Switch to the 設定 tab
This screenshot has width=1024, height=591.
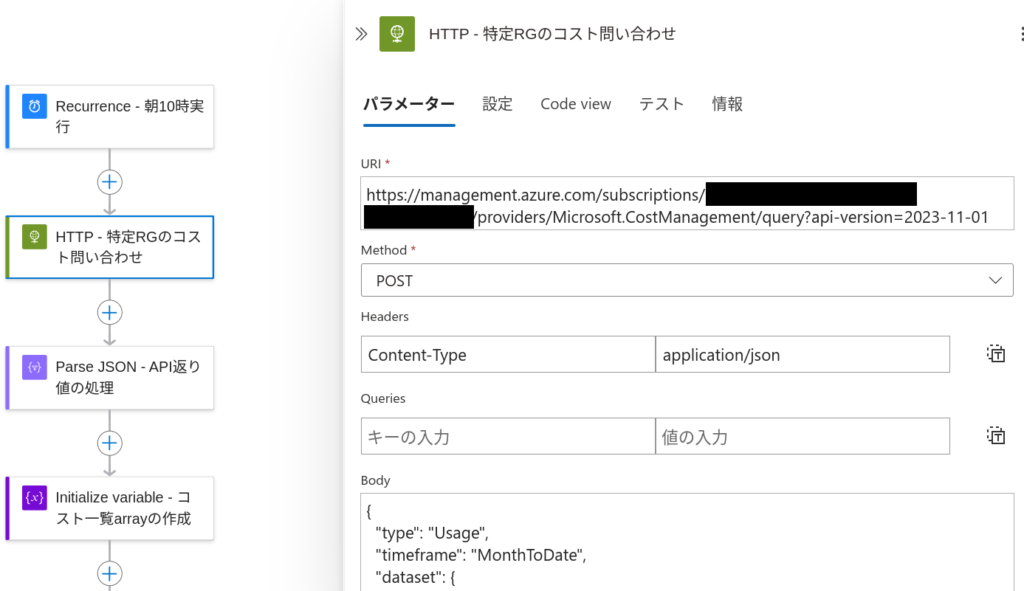point(497,104)
